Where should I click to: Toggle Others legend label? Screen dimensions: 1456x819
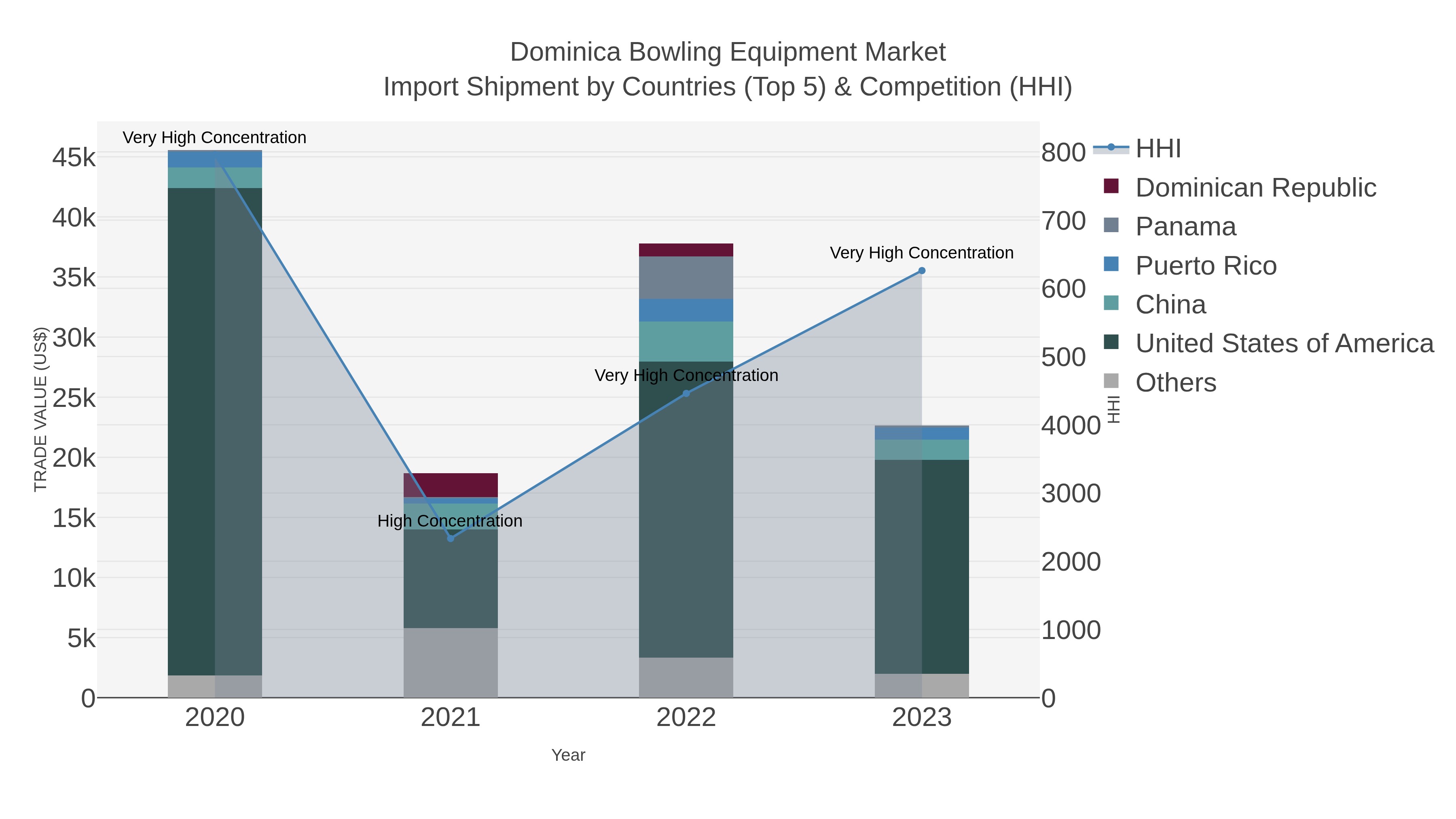(1176, 383)
